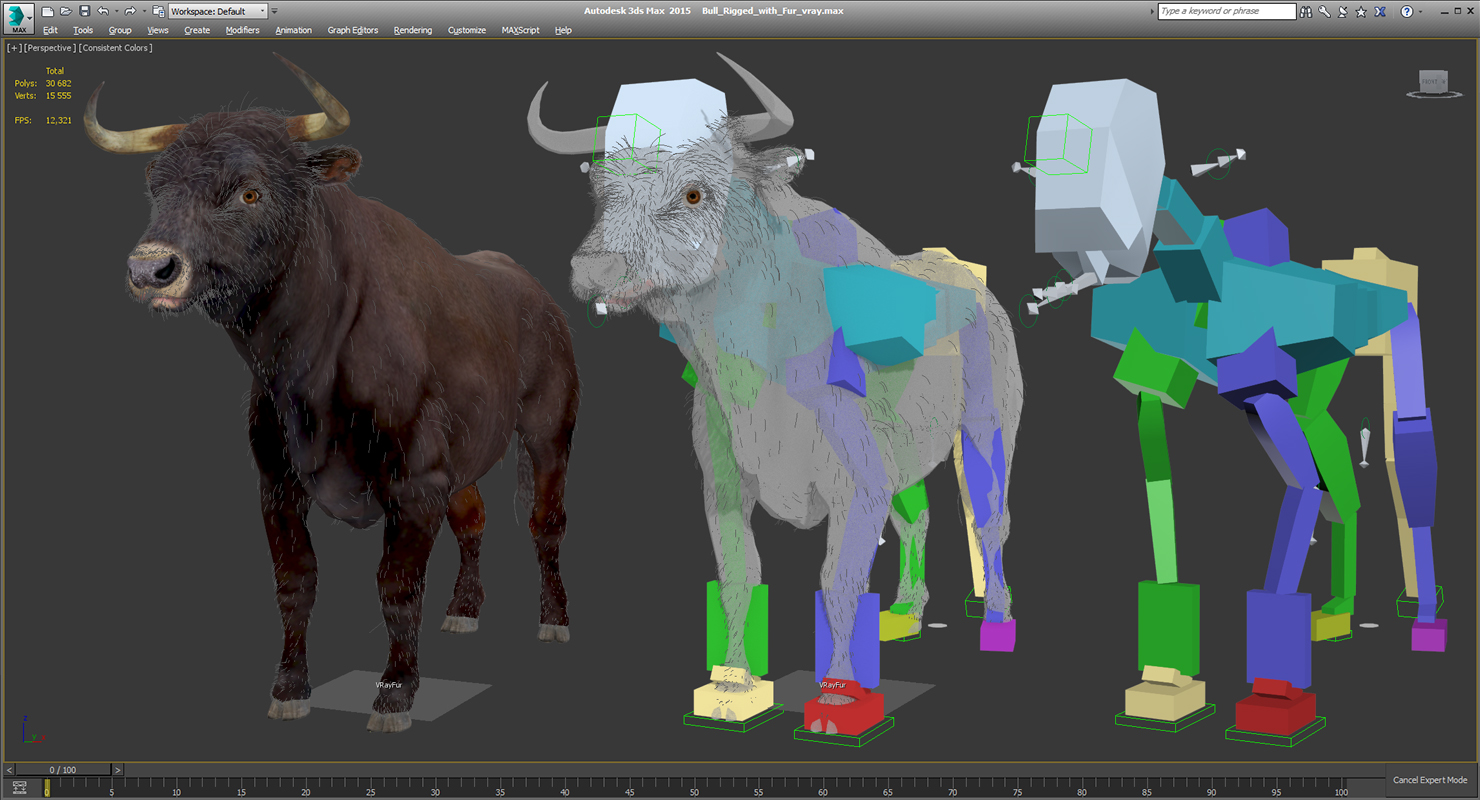Click the frame 0 marker on the track bar
Viewport: 1480px width, 800px height.
(x=46, y=789)
